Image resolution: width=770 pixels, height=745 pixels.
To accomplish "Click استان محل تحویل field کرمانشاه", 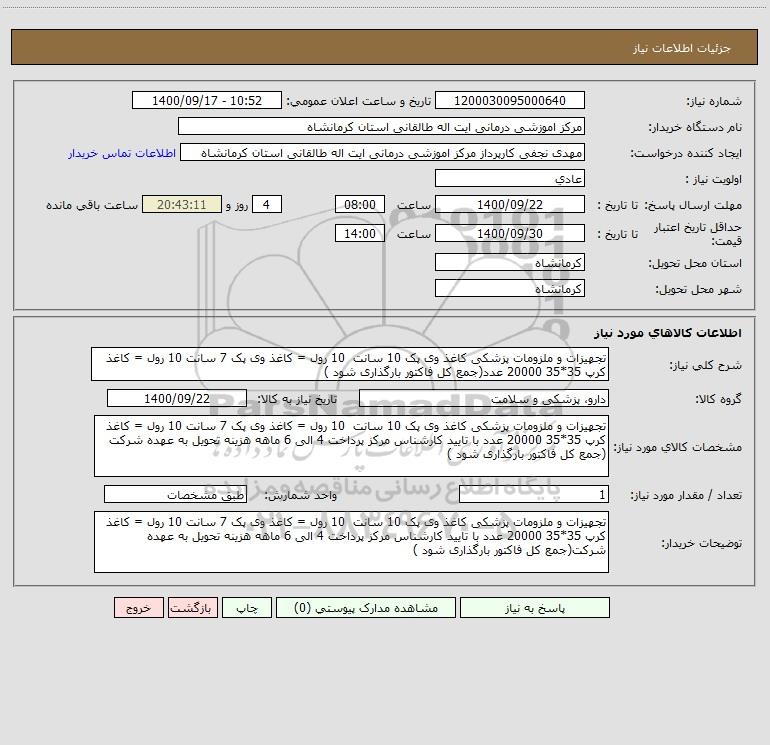I will coord(510,262).
